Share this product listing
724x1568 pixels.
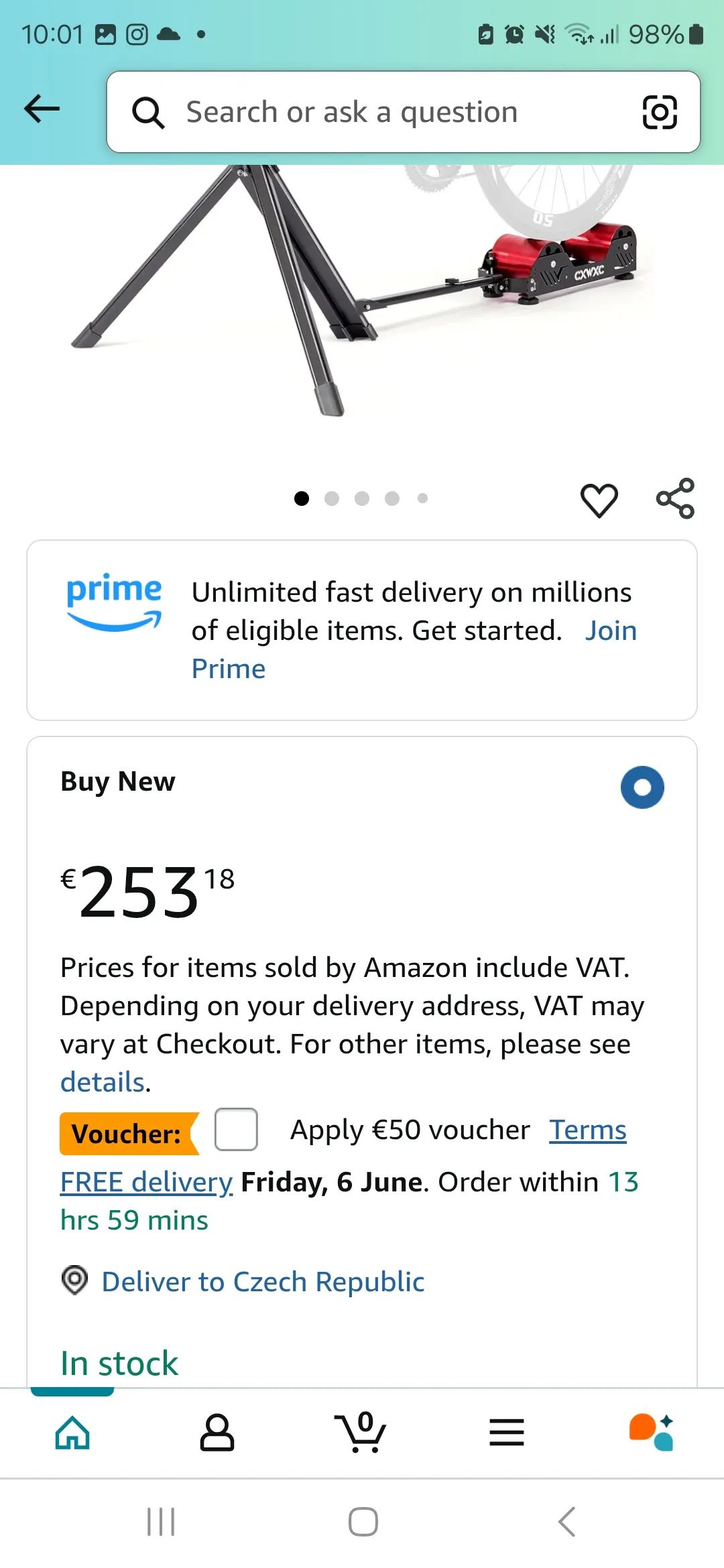click(x=675, y=499)
